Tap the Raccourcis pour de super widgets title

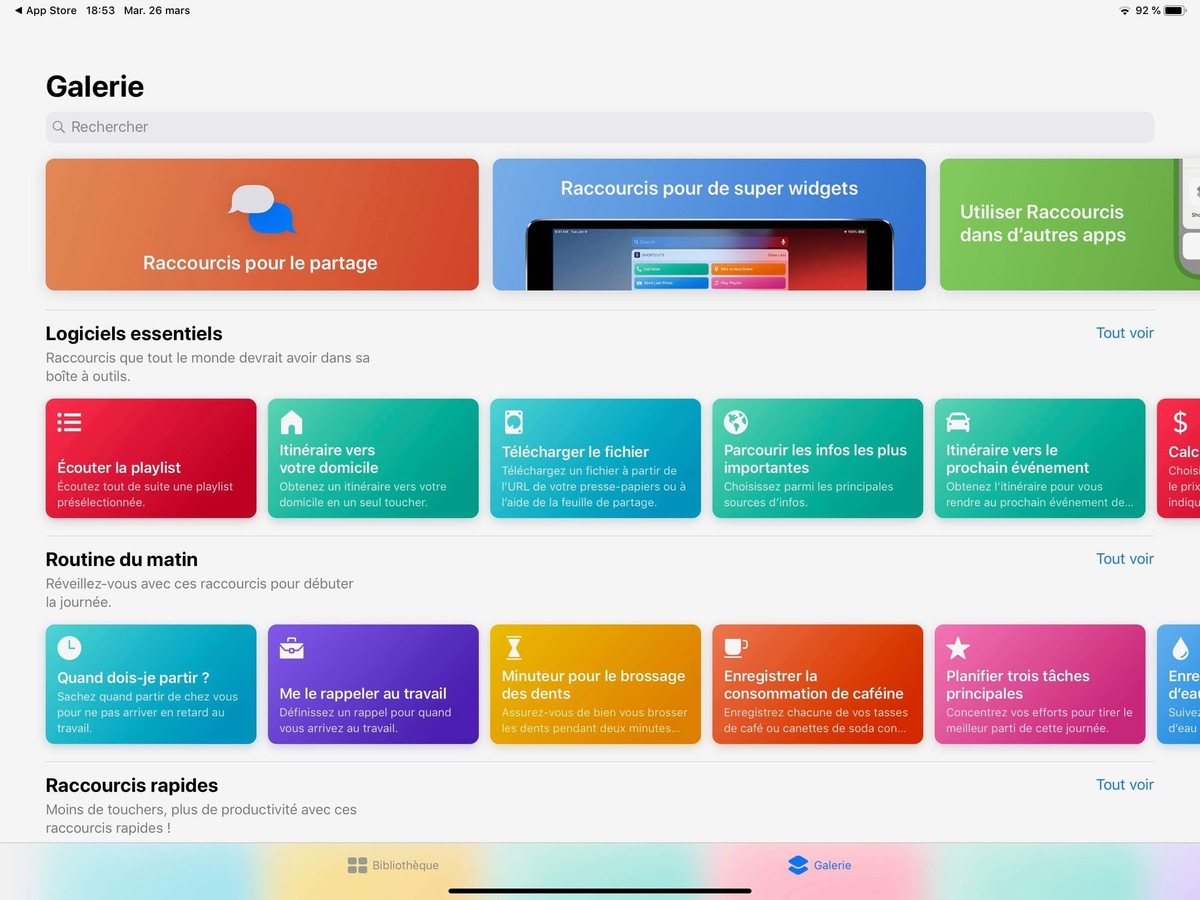(709, 188)
